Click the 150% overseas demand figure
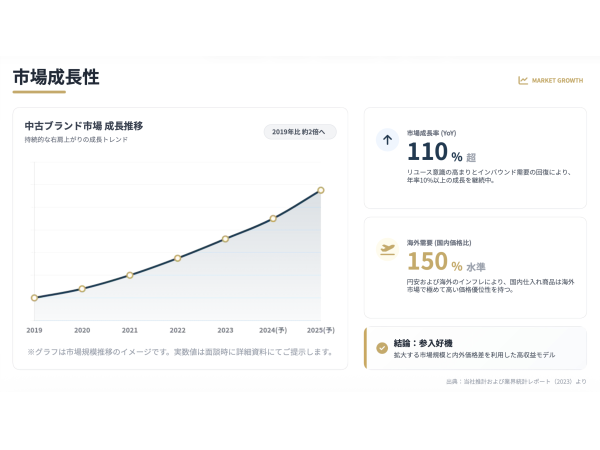This screenshot has width=600, height=450. click(x=434, y=263)
